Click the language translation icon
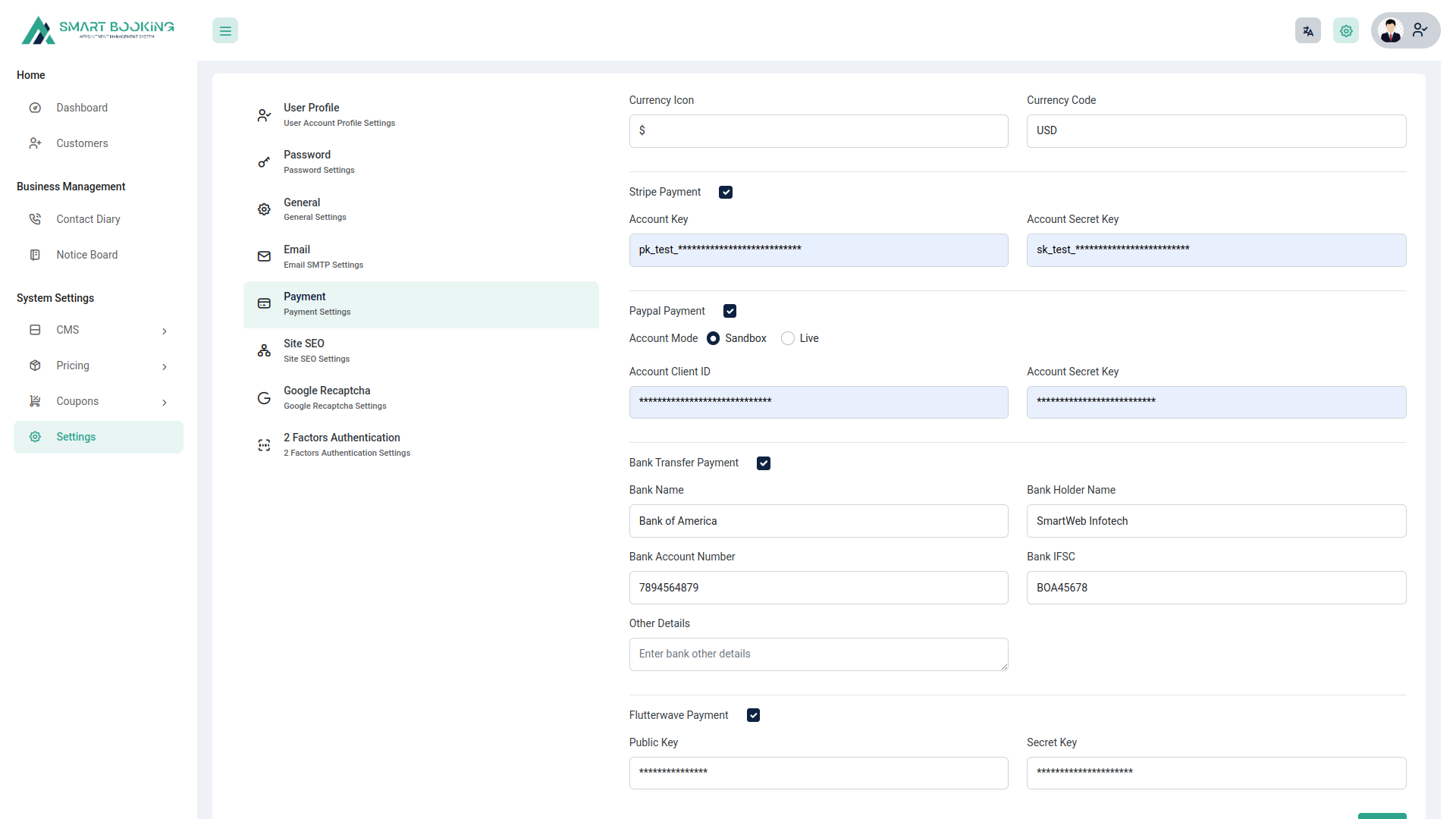The width and height of the screenshot is (1456, 819). [1307, 30]
